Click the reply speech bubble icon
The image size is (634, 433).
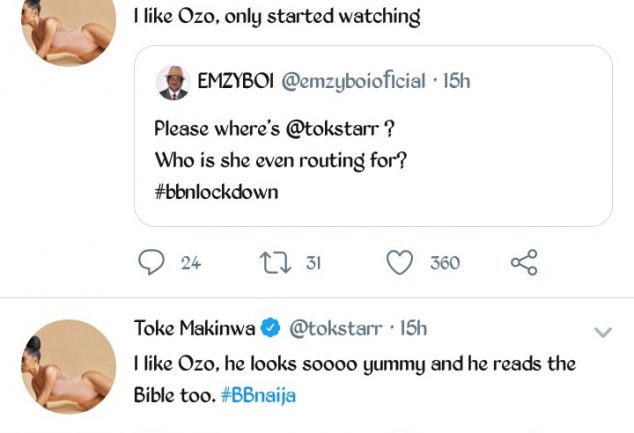click(151, 262)
